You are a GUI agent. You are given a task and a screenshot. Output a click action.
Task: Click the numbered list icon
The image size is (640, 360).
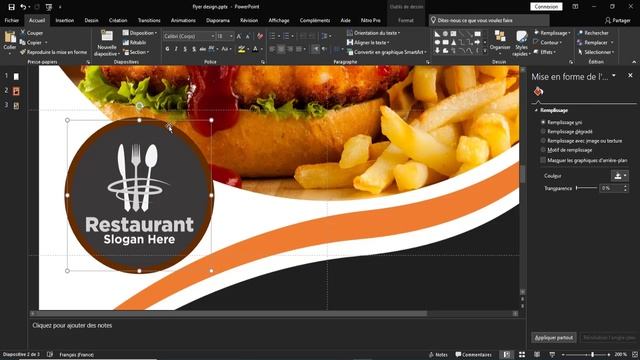pos(286,36)
